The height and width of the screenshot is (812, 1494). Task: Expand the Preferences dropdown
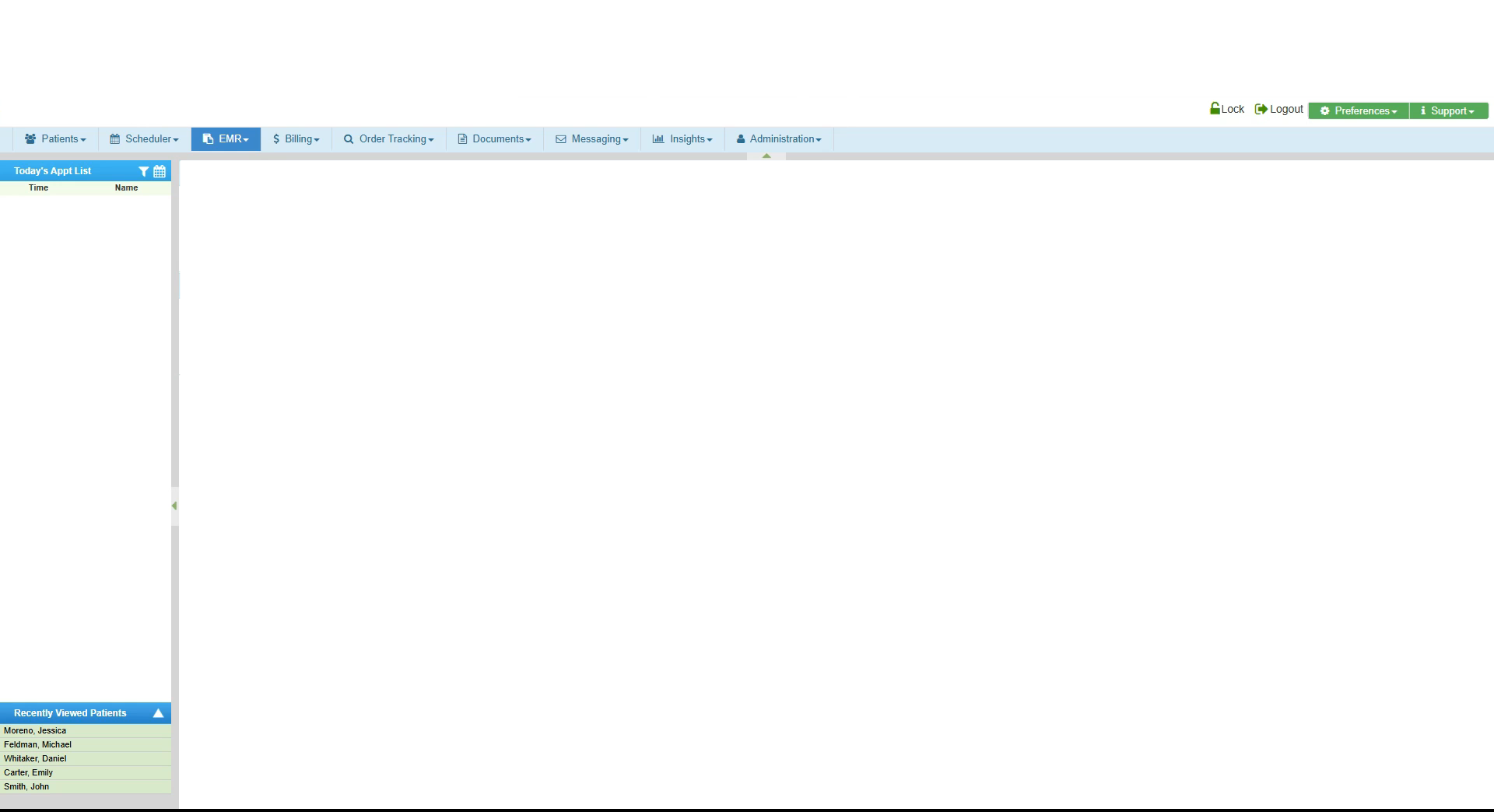click(1359, 110)
